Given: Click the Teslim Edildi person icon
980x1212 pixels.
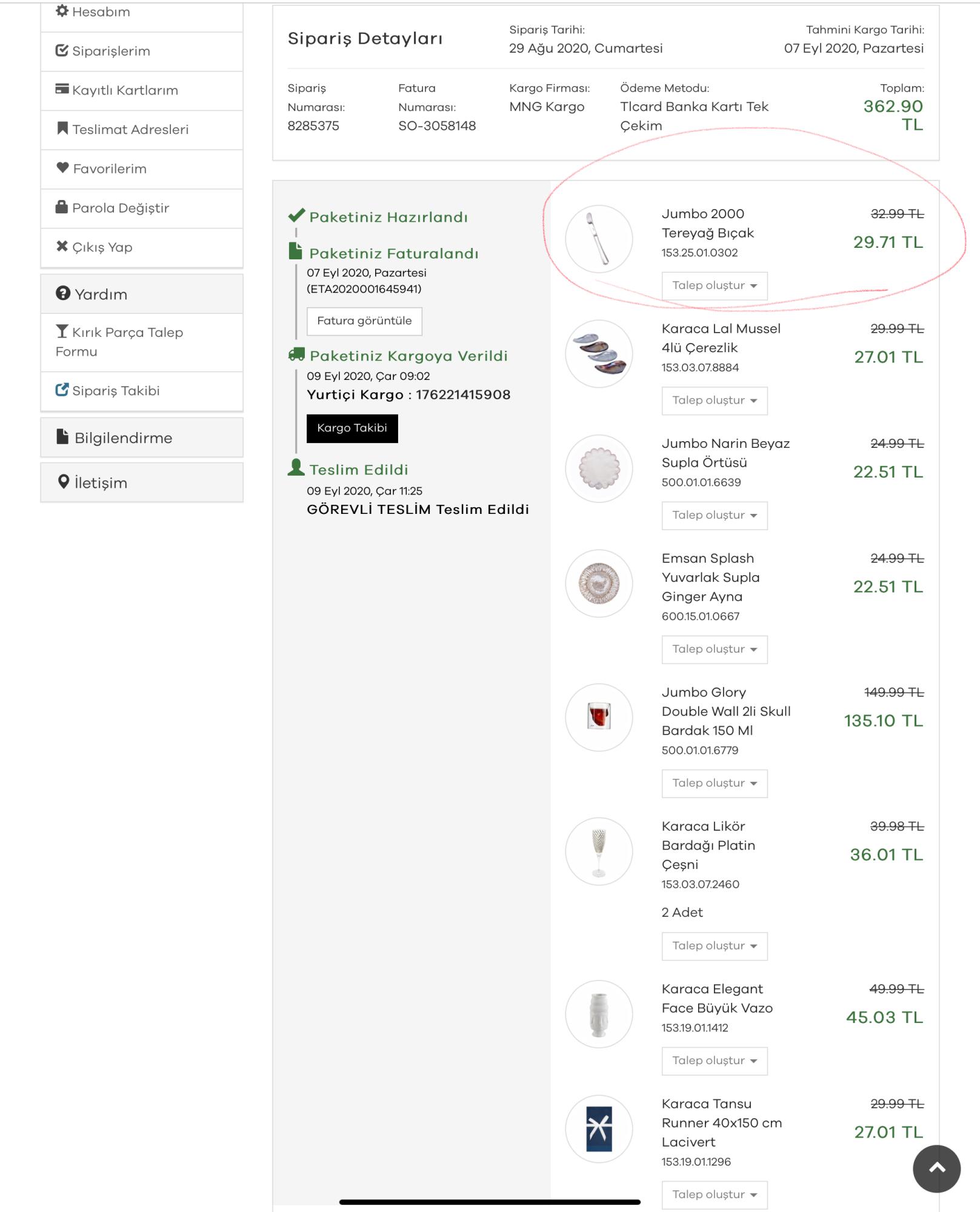Looking at the screenshot, I should [296, 467].
